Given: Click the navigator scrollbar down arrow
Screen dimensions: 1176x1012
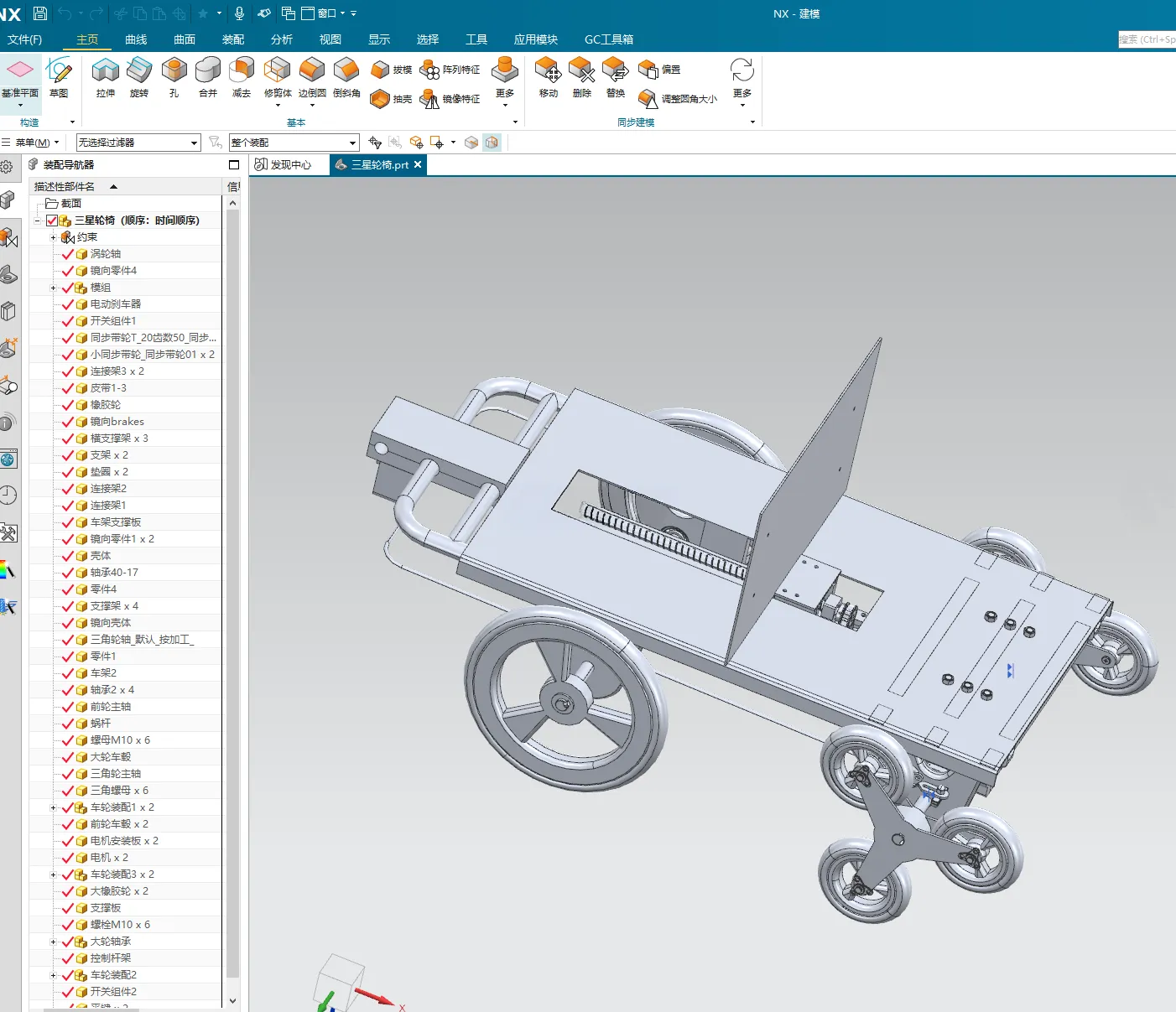Looking at the screenshot, I should (232, 1000).
